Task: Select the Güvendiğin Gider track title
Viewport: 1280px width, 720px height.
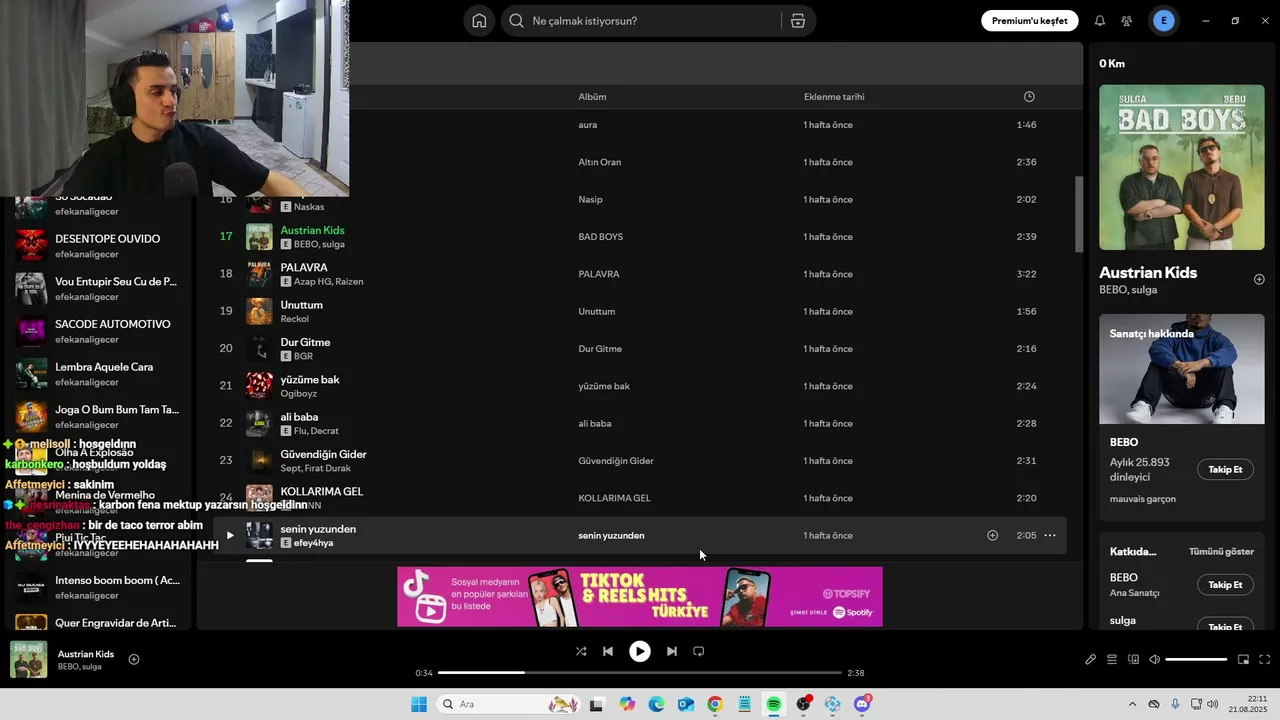Action: click(x=323, y=455)
